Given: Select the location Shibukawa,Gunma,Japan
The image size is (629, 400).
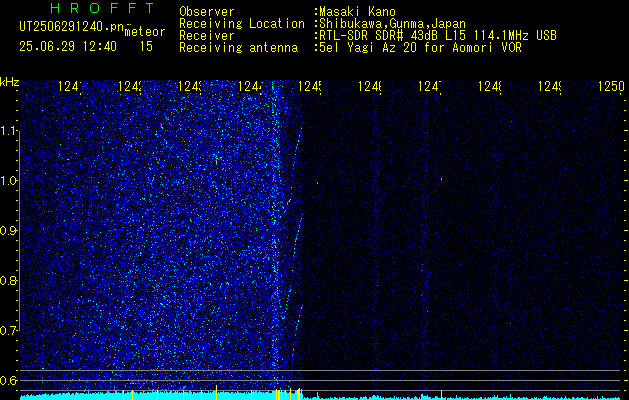Looking at the screenshot, I should [x=392, y=24].
